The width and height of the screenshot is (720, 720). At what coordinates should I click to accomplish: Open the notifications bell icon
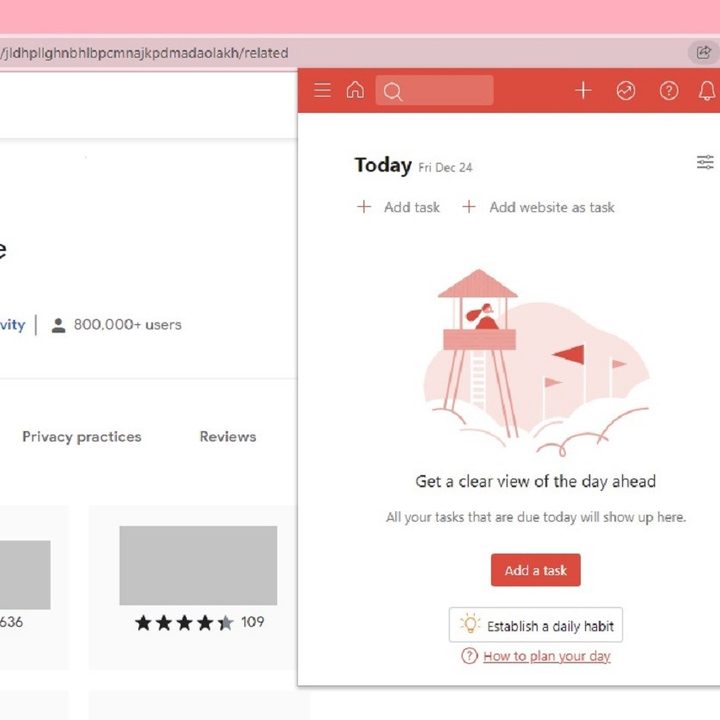click(x=707, y=90)
